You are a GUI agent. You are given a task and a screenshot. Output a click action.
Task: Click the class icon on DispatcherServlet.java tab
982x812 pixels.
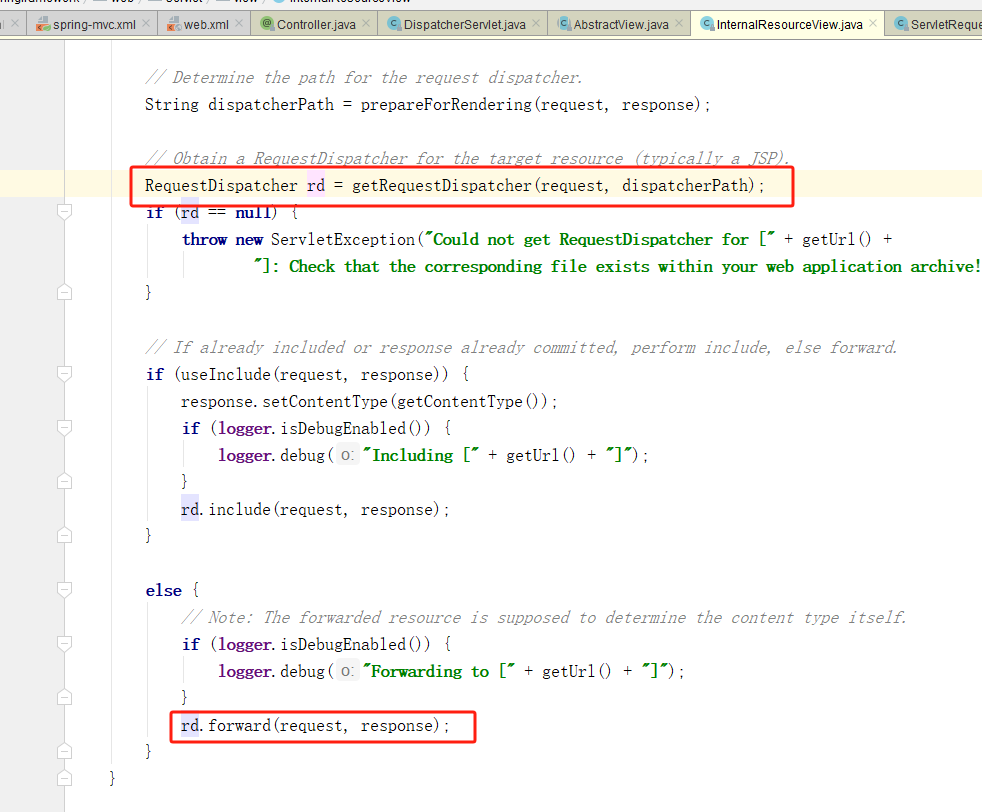point(394,24)
